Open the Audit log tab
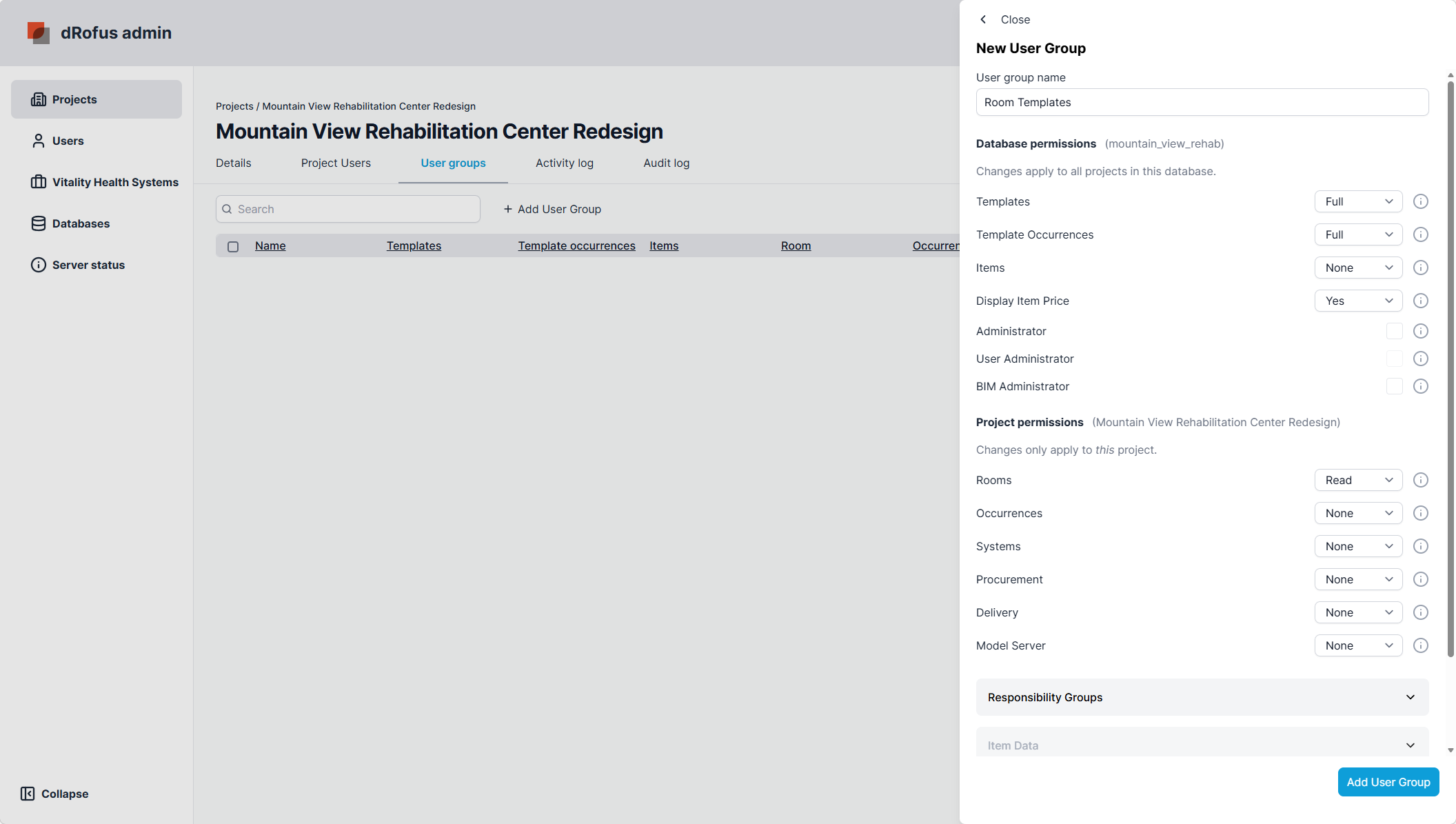This screenshot has height=824, width=1456. click(x=666, y=163)
